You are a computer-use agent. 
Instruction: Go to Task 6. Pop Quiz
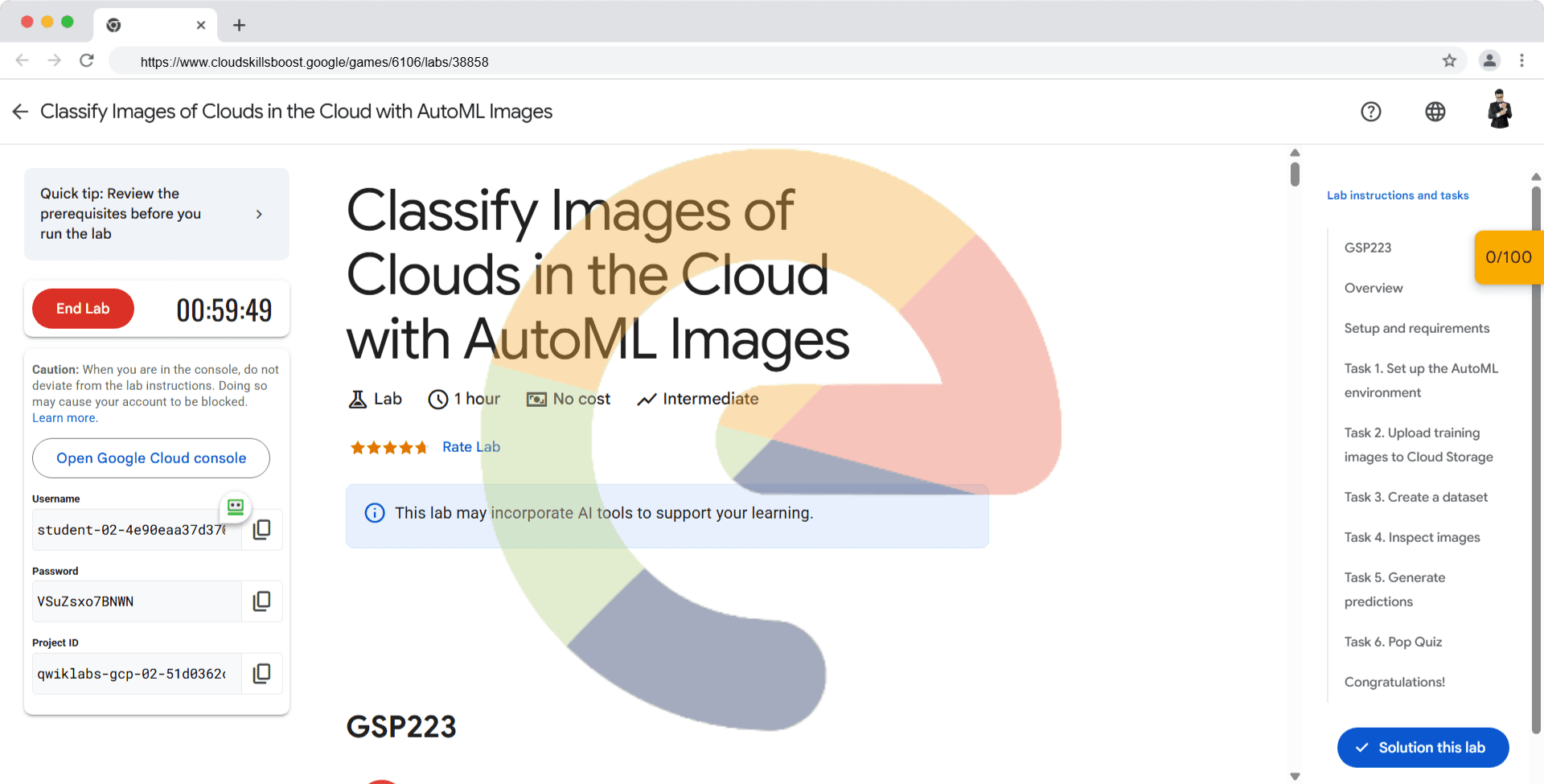tap(1393, 642)
